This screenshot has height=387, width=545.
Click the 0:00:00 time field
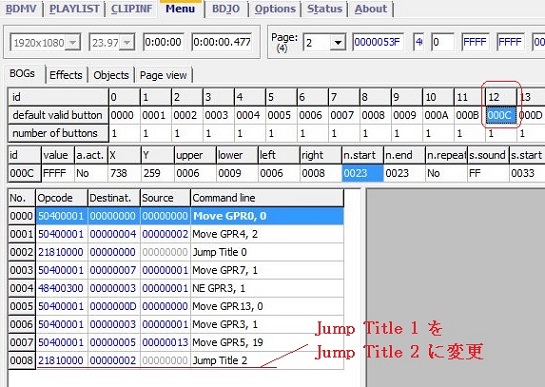163,42
